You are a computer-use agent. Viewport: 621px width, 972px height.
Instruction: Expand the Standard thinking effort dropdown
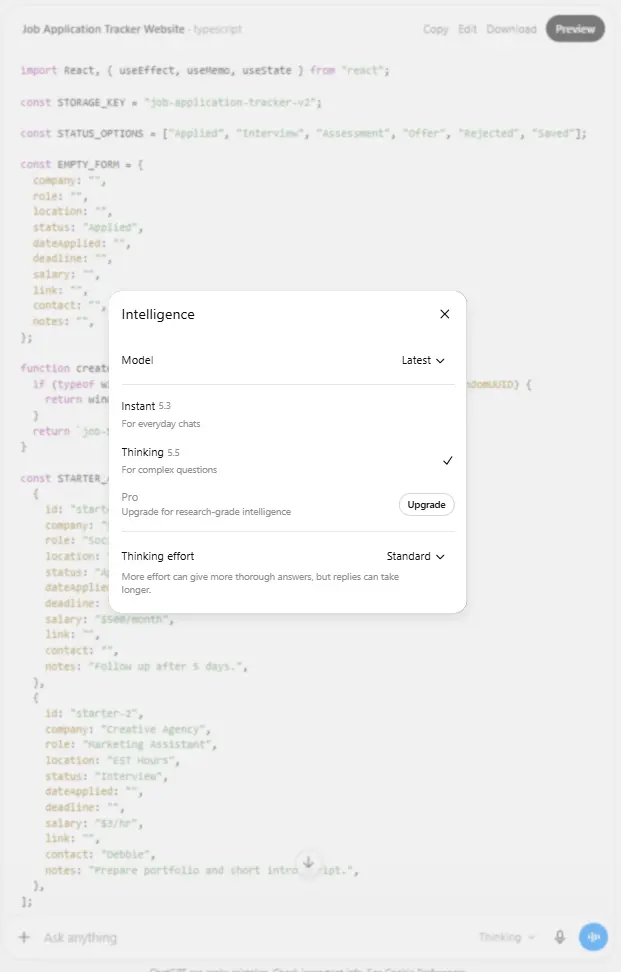click(415, 556)
